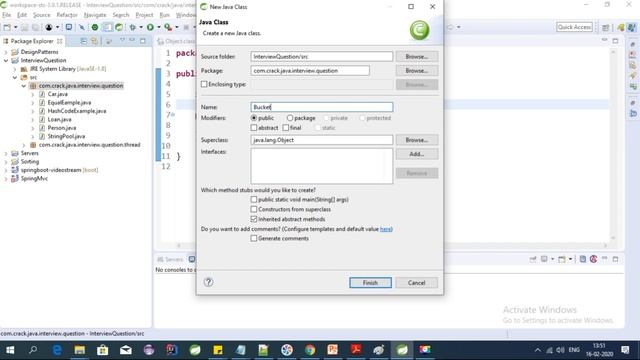Image resolution: width=640 pixels, height=360 pixels.
Task: Click Add to add interfaces
Action: tap(417, 154)
